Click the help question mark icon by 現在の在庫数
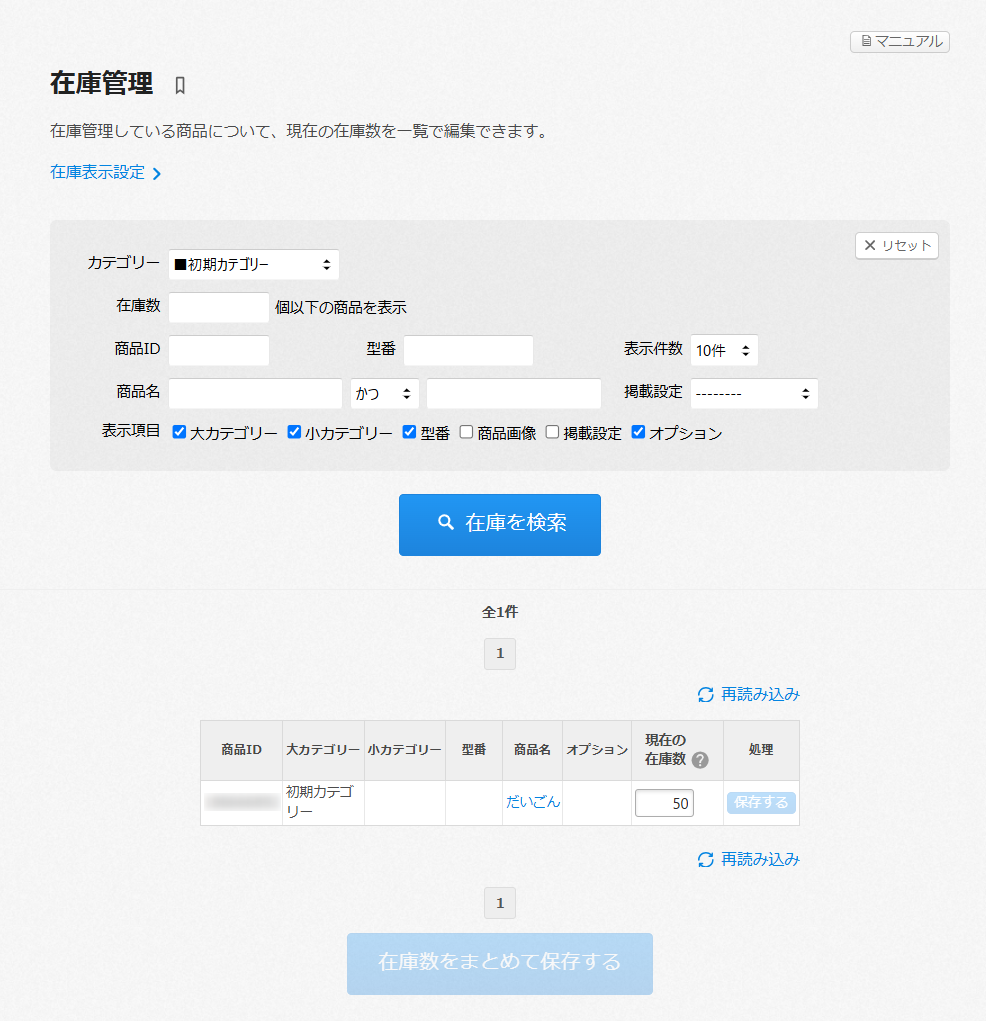Viewport: 986px width, 1021px height. (x=700, y=760)
